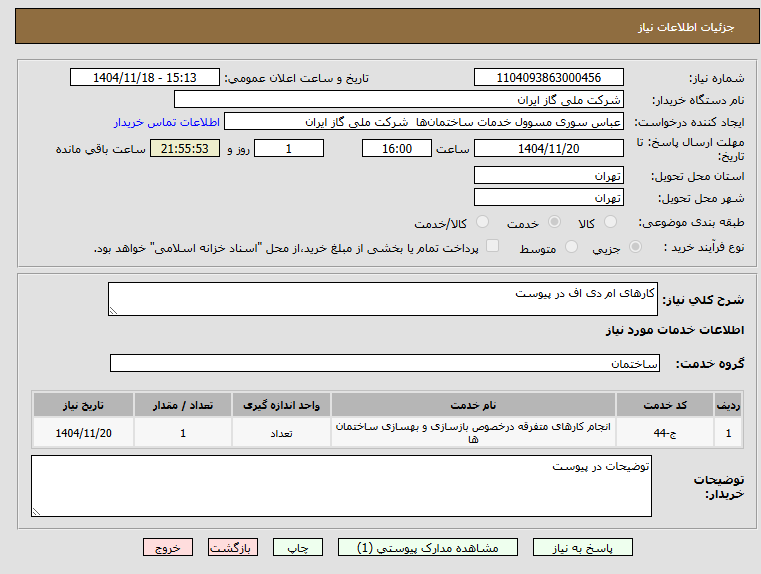Click the شماره نیاز field 1104093863000456
Viewport: 761px width, 574px height.
tap(549, 77)
